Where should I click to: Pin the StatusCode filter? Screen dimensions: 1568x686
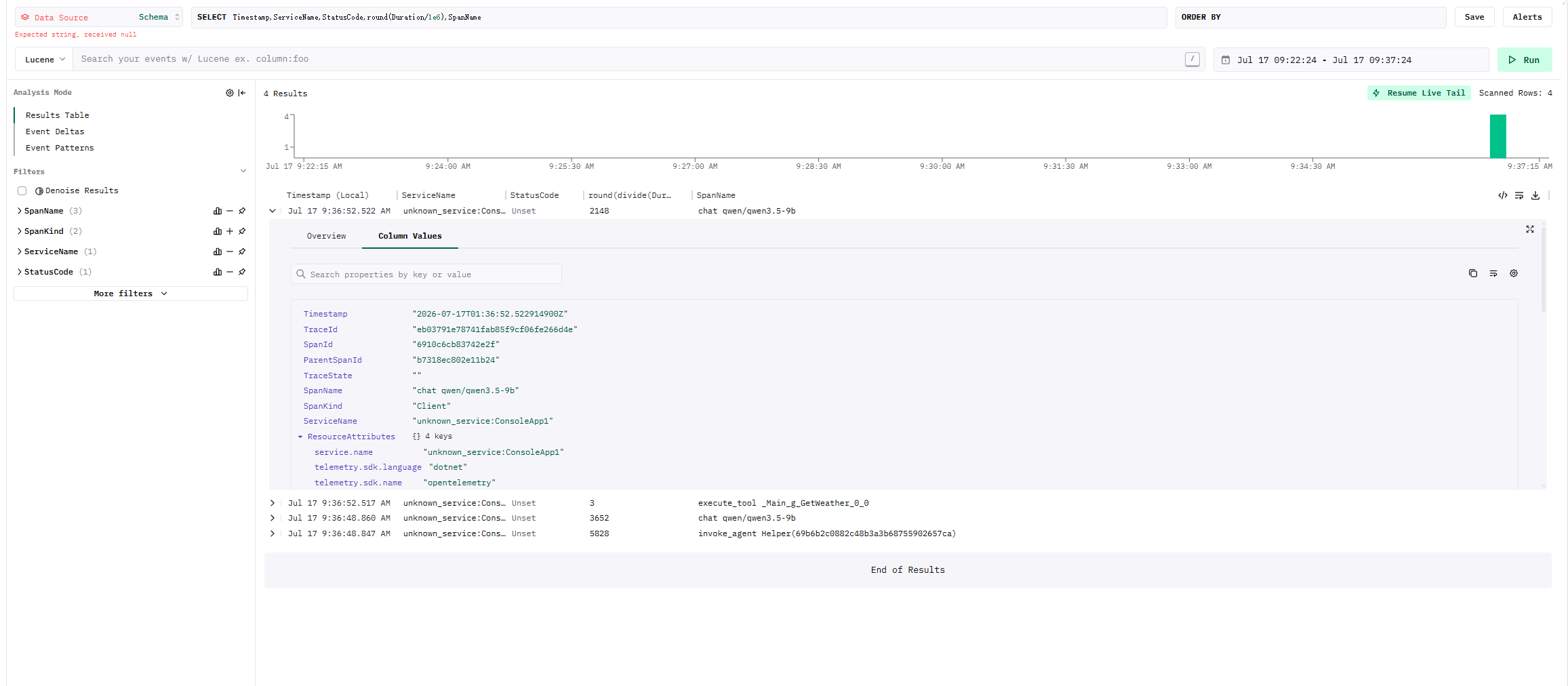tap(242, 273)
